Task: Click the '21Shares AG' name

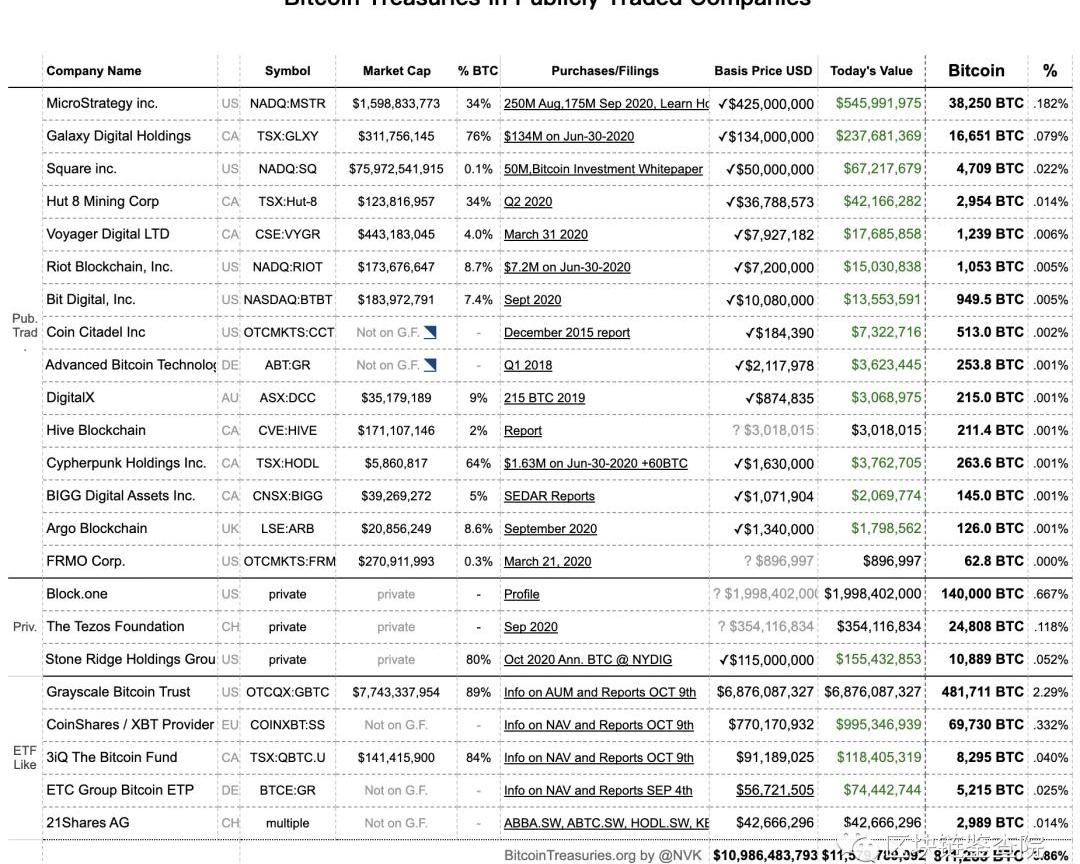Action: pos(87,823)
